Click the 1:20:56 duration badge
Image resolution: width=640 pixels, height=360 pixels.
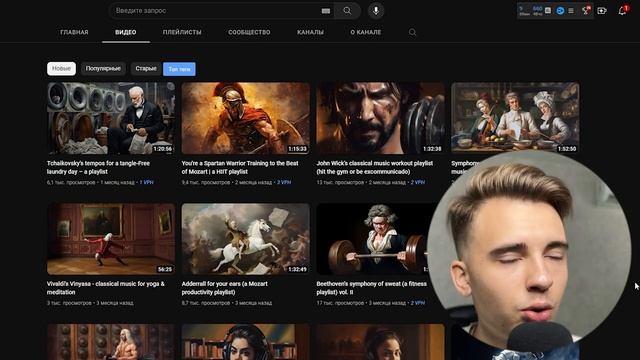162,149
